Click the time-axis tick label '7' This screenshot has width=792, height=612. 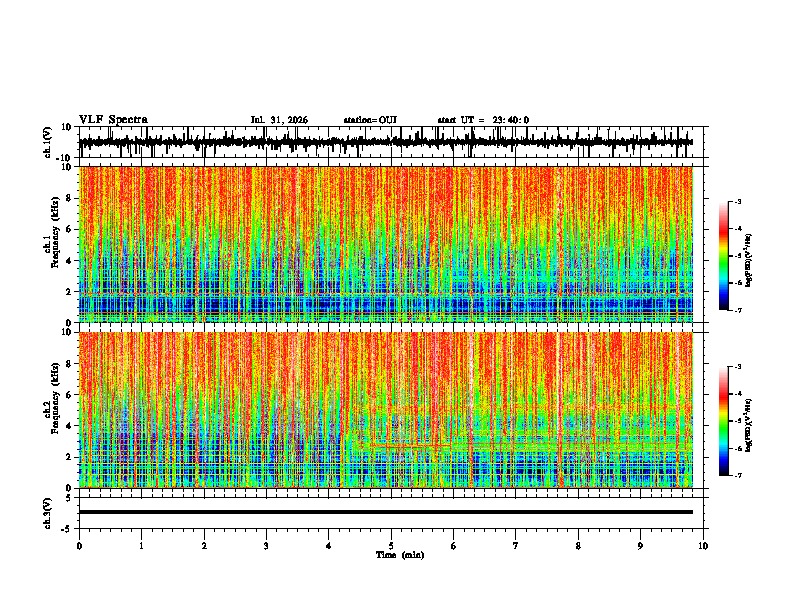[516, 546]
